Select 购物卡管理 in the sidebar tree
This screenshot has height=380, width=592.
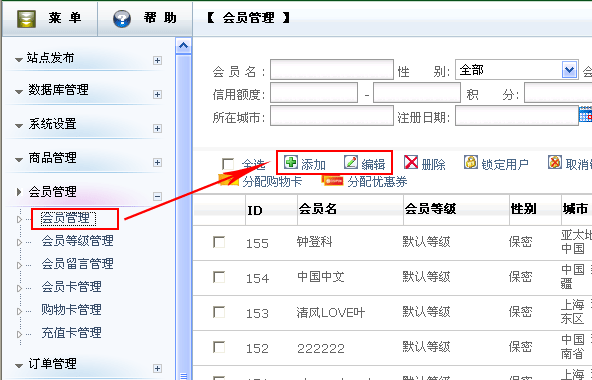pyautogui.click(x=71, y=310)
